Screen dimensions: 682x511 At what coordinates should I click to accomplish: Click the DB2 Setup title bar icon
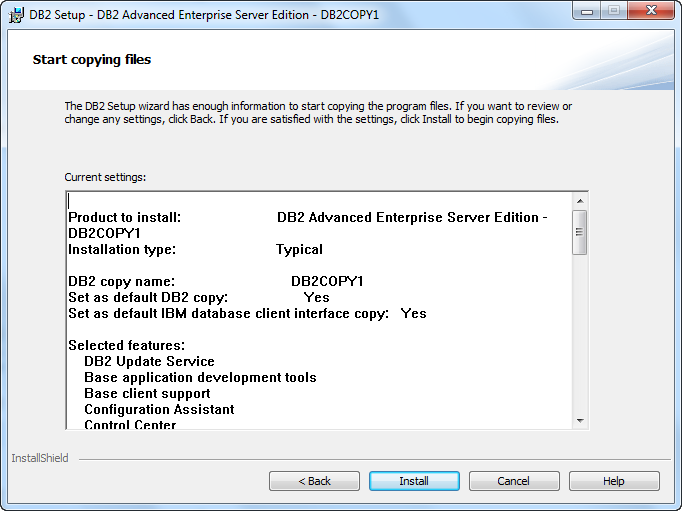pyautogui.click(x=16, y=15)
